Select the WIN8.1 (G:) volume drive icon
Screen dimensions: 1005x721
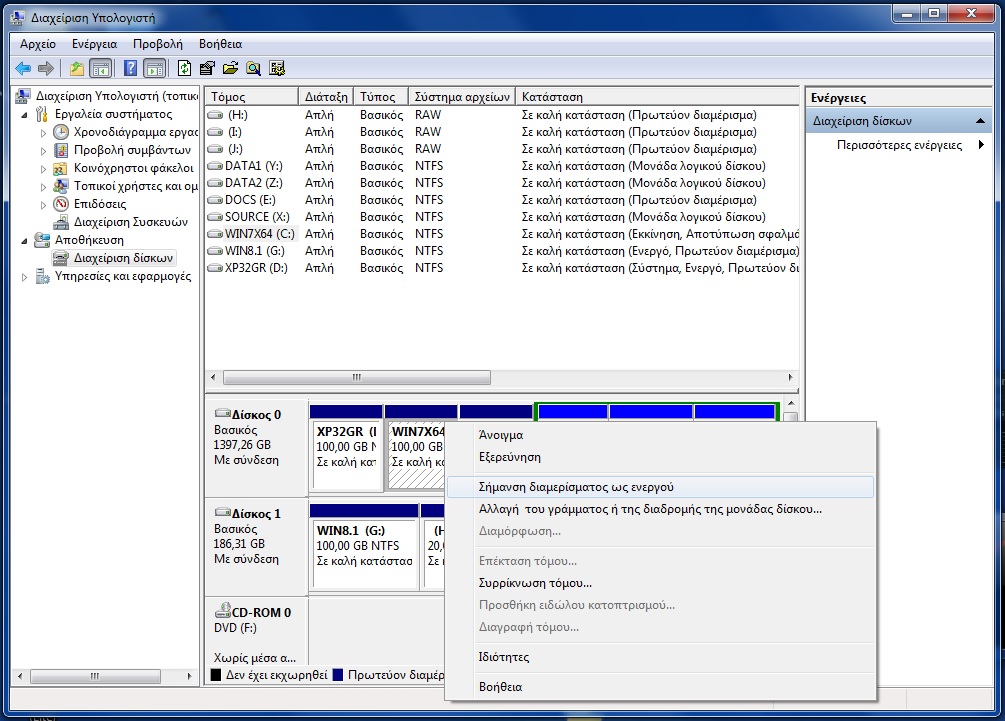click(x=215, y=251)
